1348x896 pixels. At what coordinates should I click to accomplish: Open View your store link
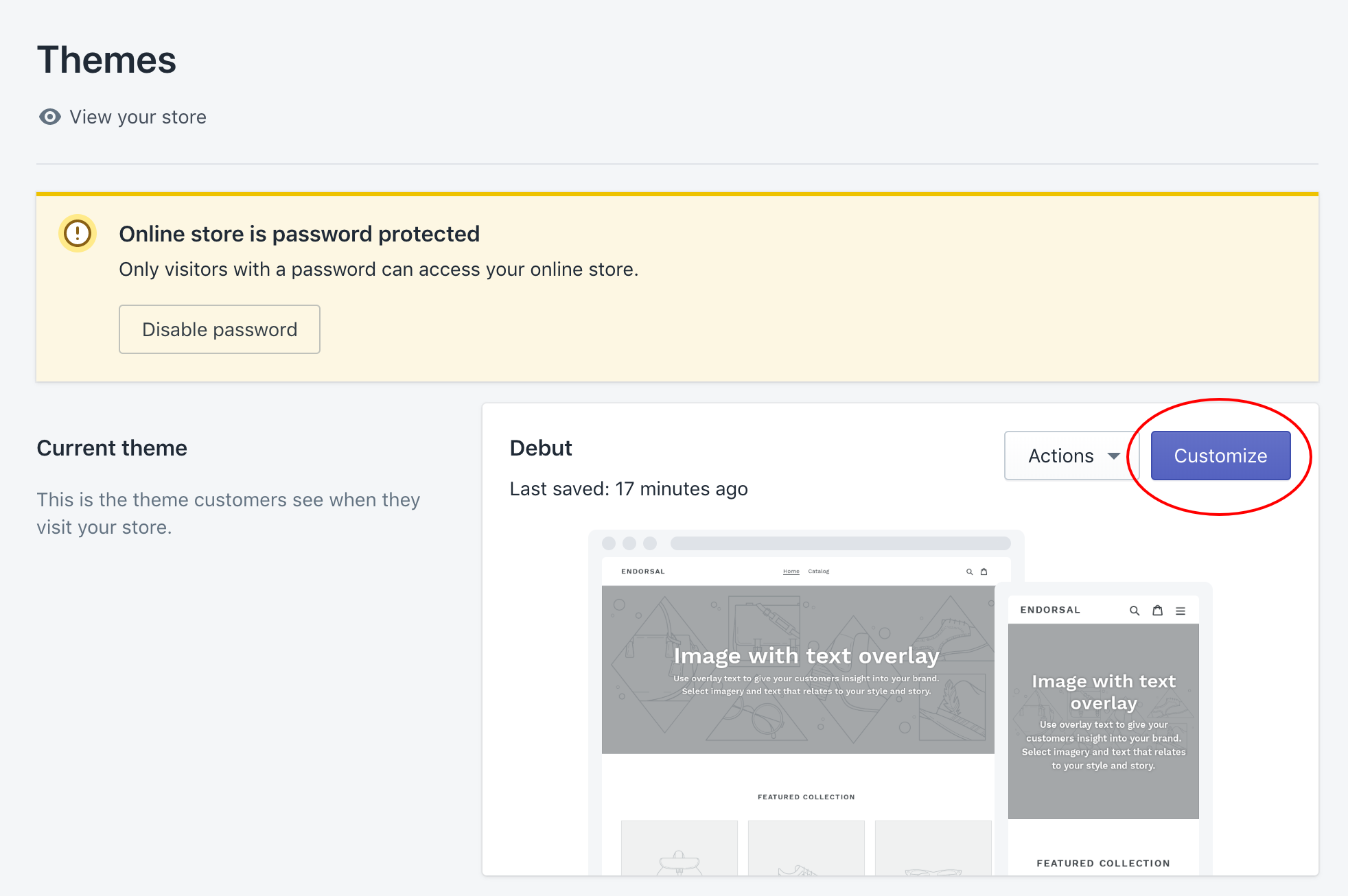pyautogui.click(x=137, y=117)
